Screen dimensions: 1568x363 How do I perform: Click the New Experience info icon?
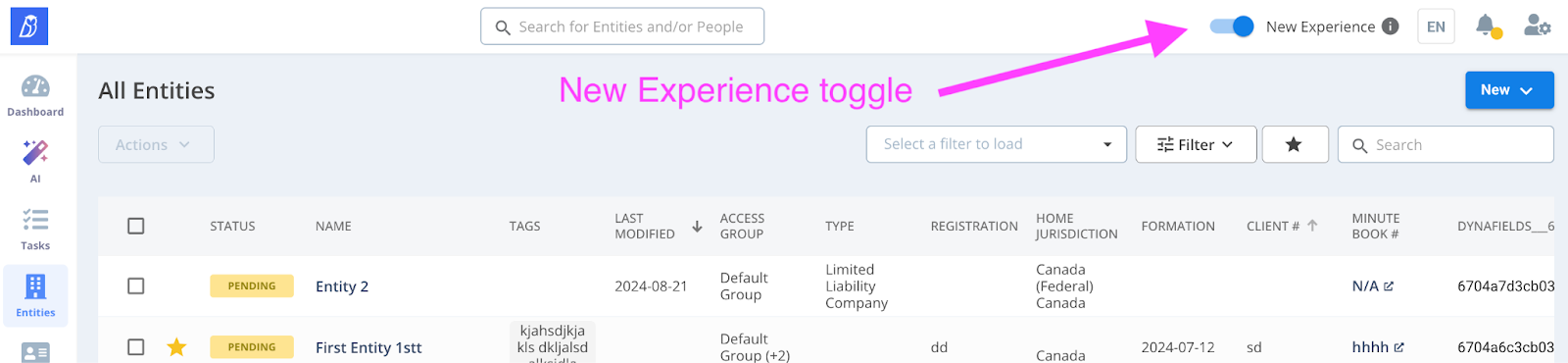pyautogui.click(x=1390, y=26)
